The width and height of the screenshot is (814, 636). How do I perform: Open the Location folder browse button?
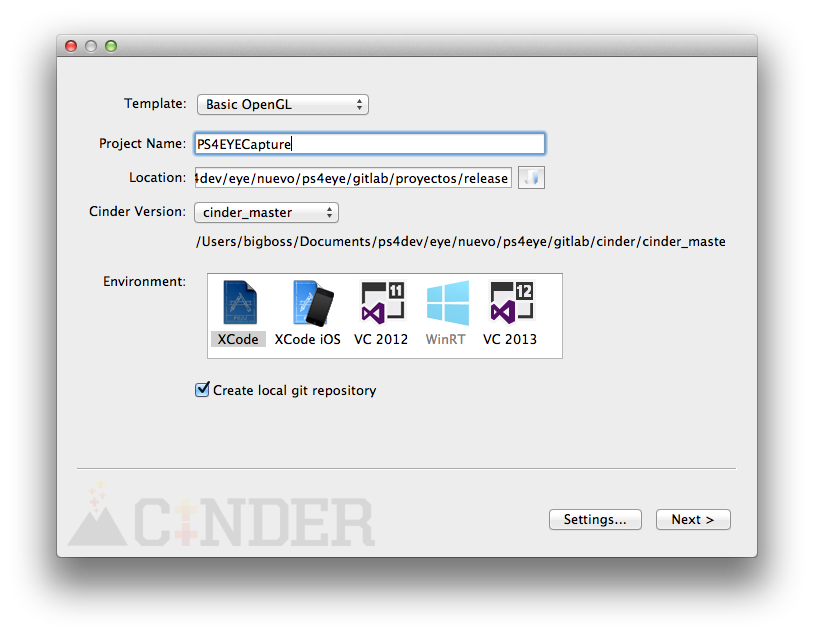point(531,178)
